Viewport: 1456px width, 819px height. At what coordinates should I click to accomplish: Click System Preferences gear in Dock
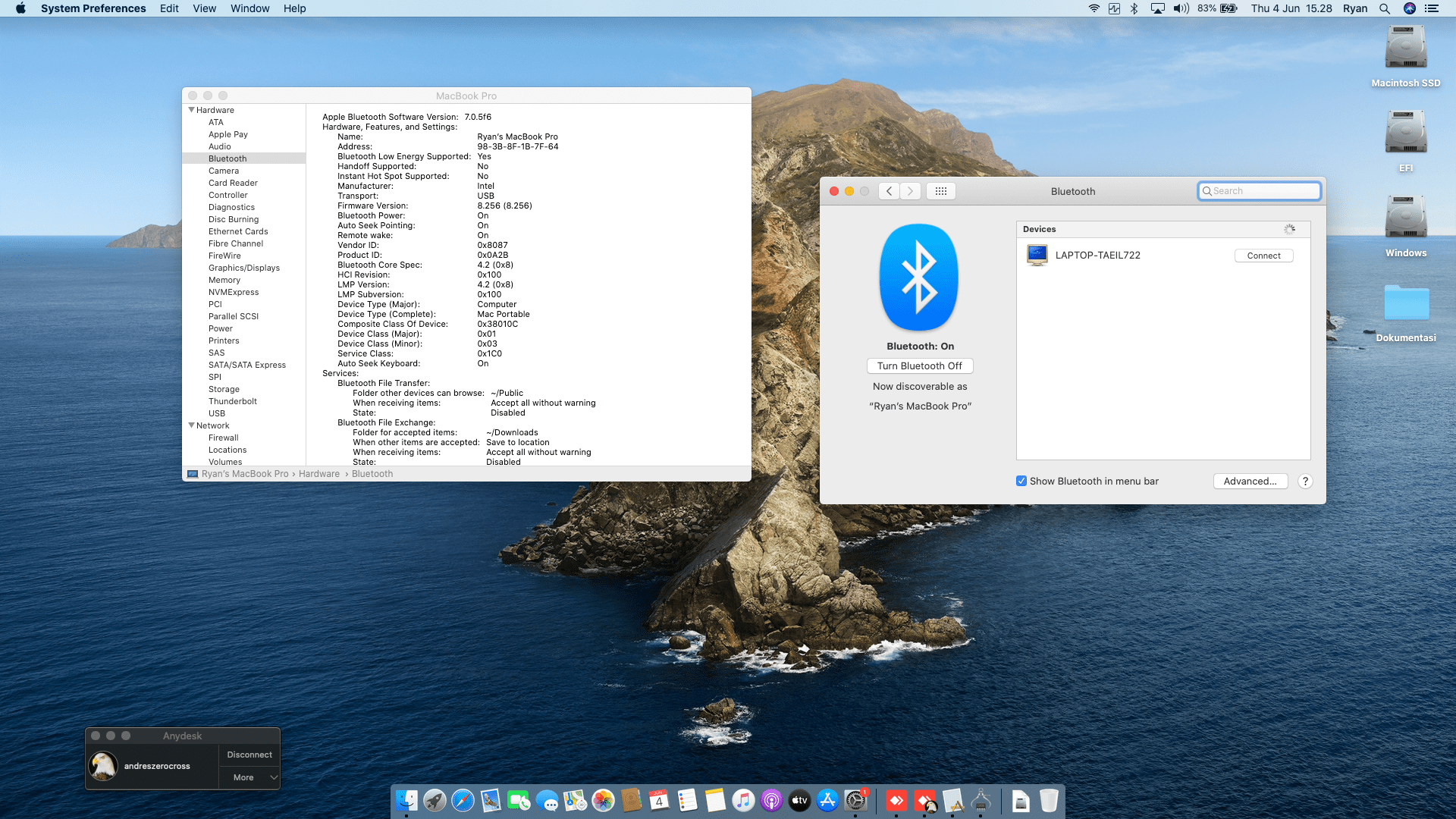(855, 800)
